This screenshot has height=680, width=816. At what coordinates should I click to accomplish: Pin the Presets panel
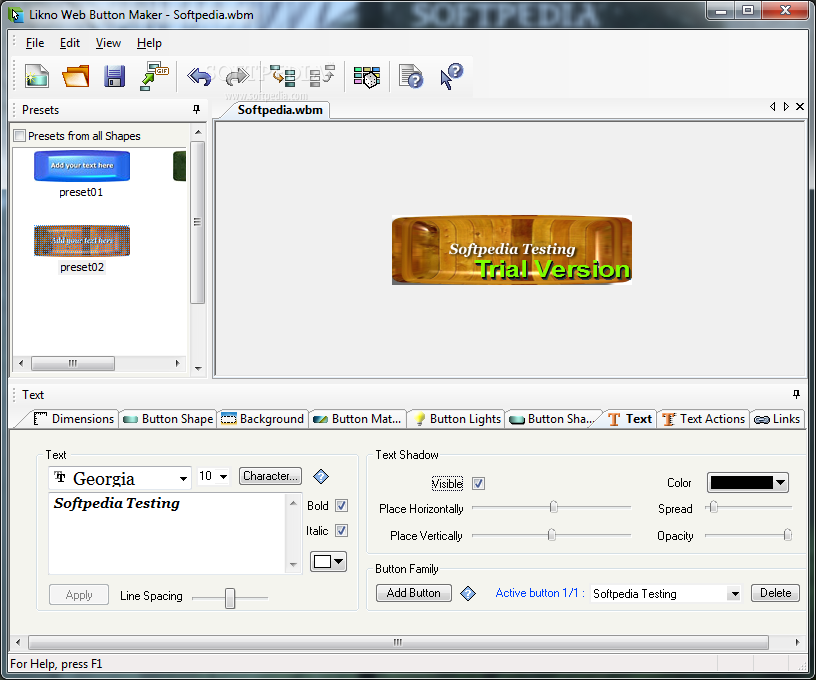(196, 109)
